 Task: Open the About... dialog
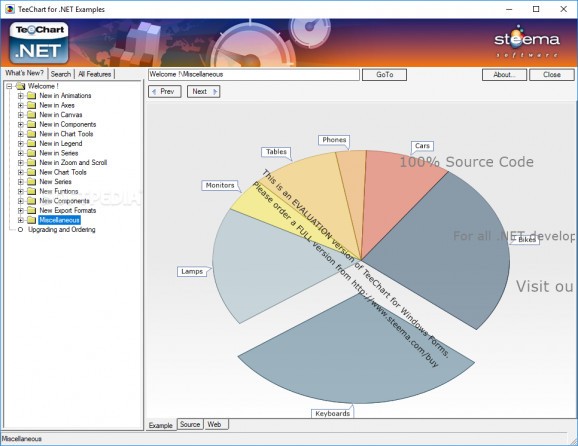(505, 74)
